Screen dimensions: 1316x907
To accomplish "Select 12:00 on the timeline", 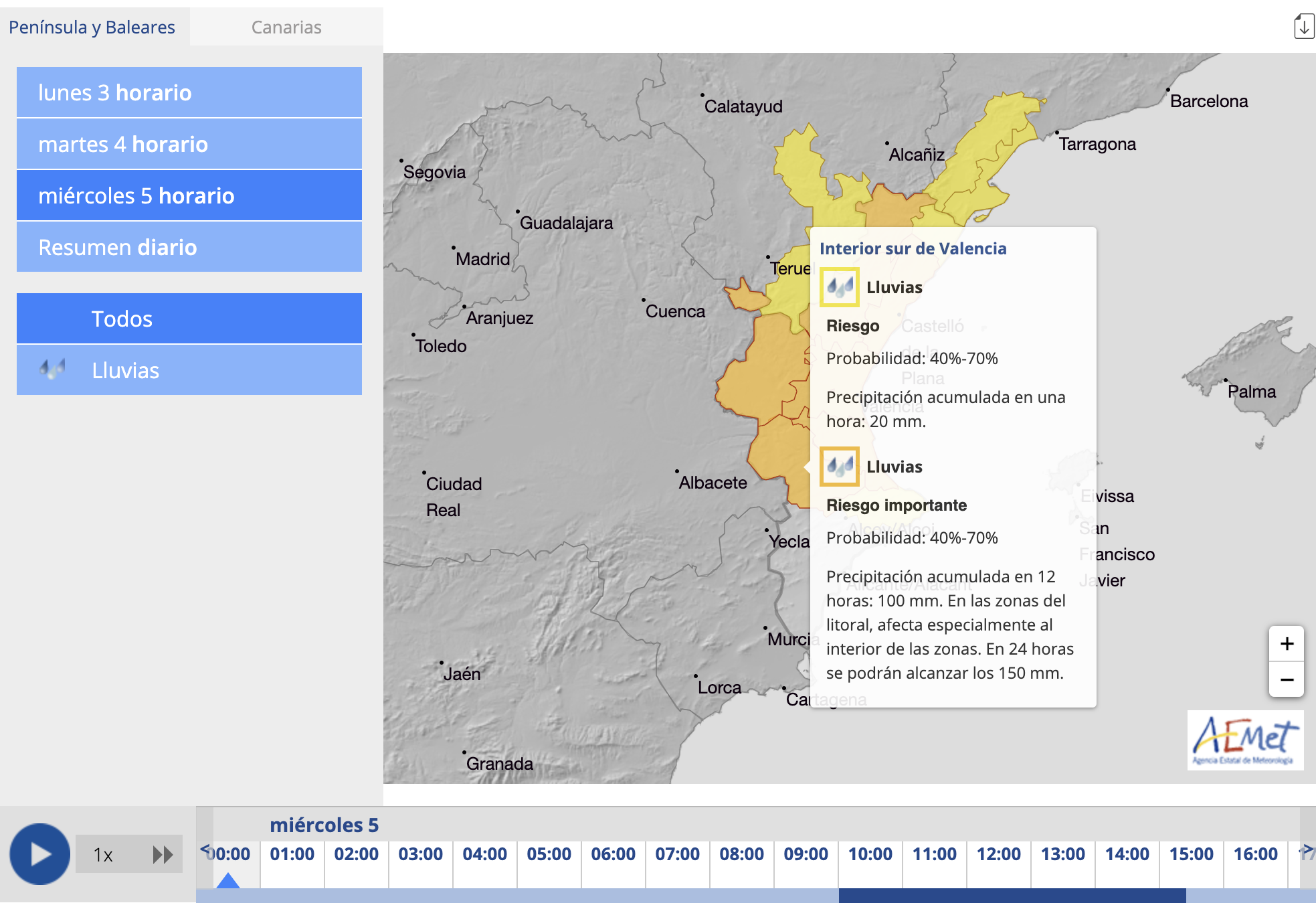I will coord(999,854).
